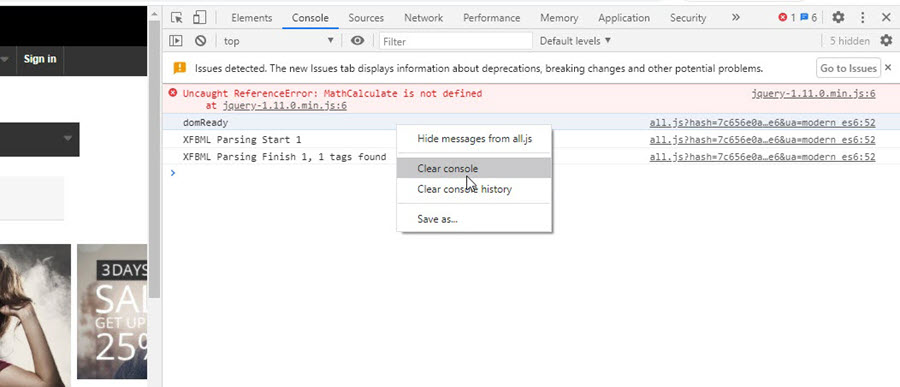Toggle the live expression eye icon

point(358,41)
